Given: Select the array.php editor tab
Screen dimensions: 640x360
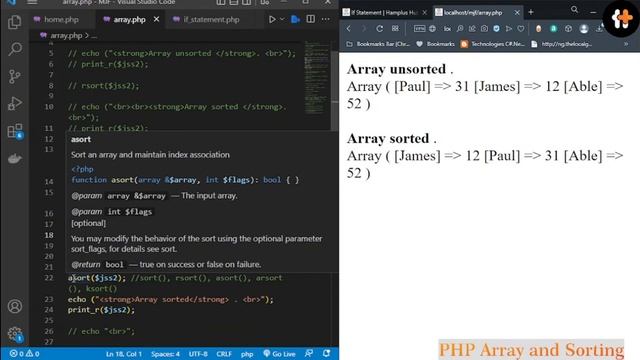Looking at the screenshot, I should [129, 19].
